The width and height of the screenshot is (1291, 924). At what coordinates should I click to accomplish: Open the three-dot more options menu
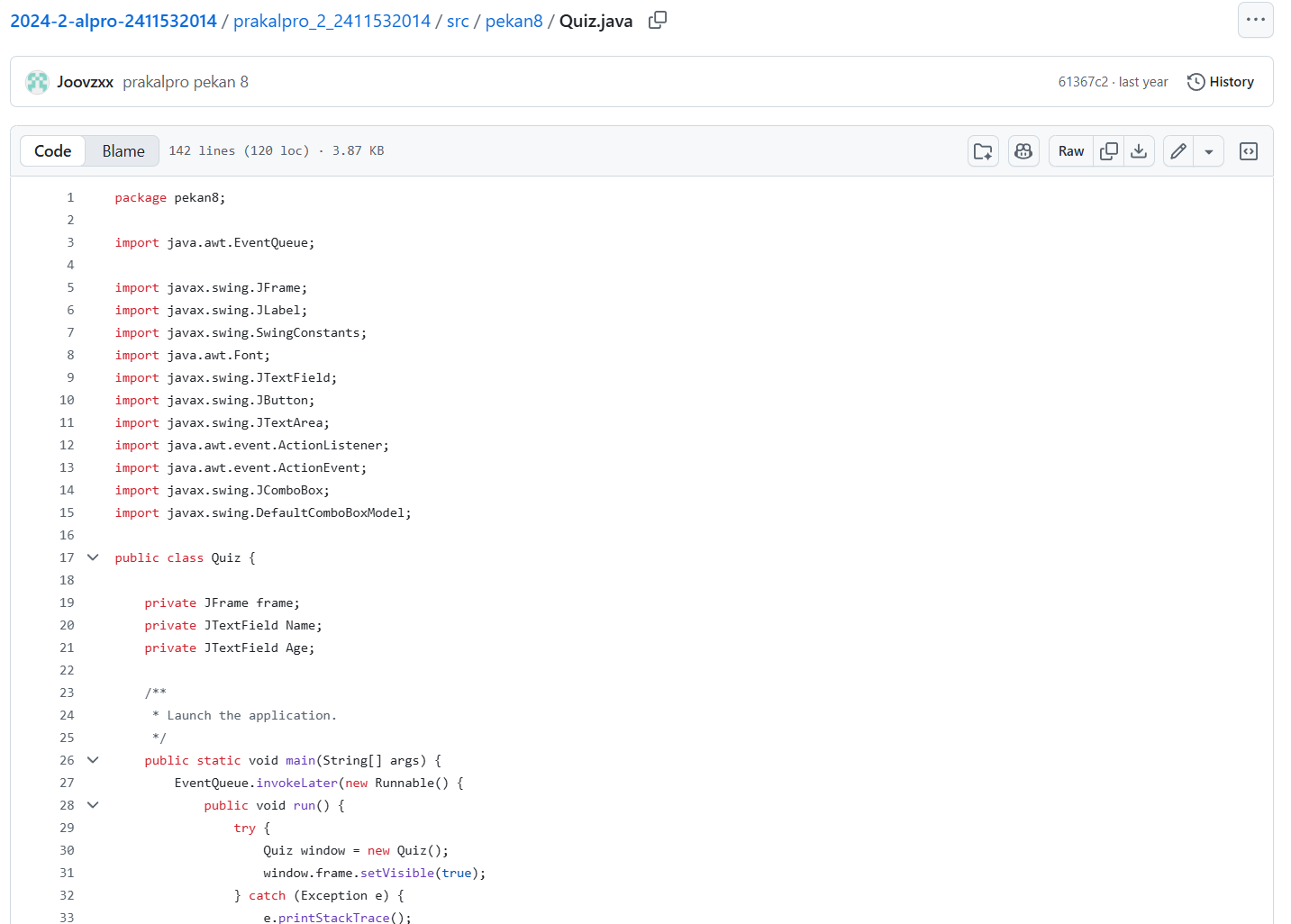point(1255,20)
